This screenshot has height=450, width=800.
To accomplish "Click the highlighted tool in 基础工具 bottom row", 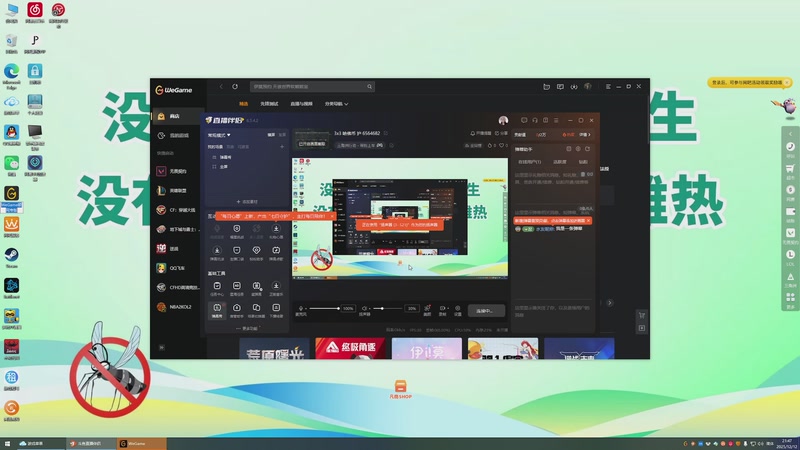I will [x=217, y=310].
